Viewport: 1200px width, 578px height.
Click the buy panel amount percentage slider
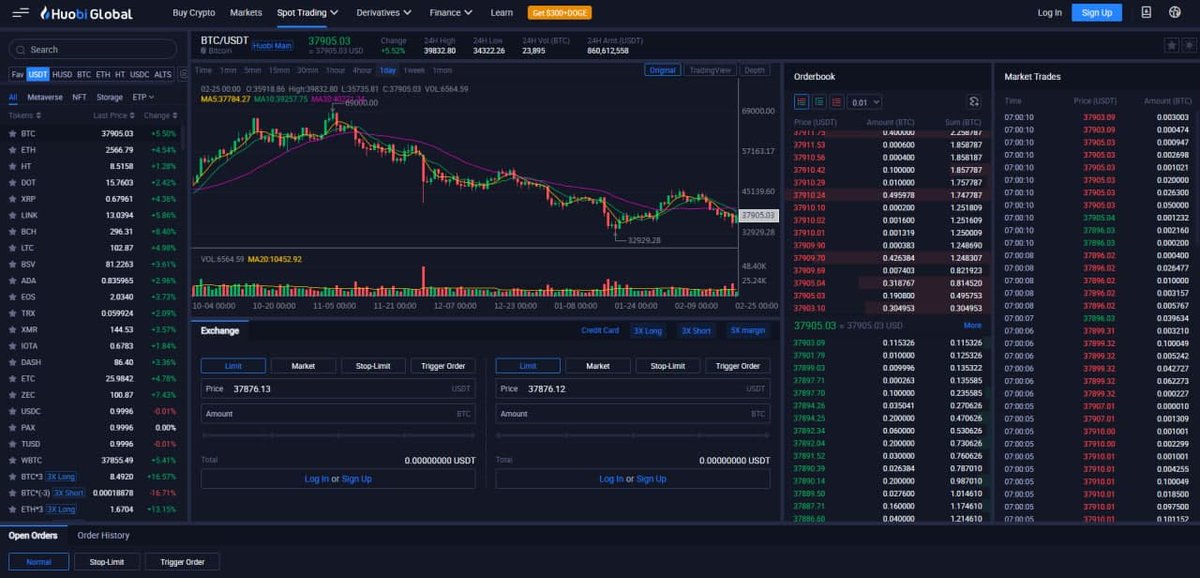click(x=338, y=436)
